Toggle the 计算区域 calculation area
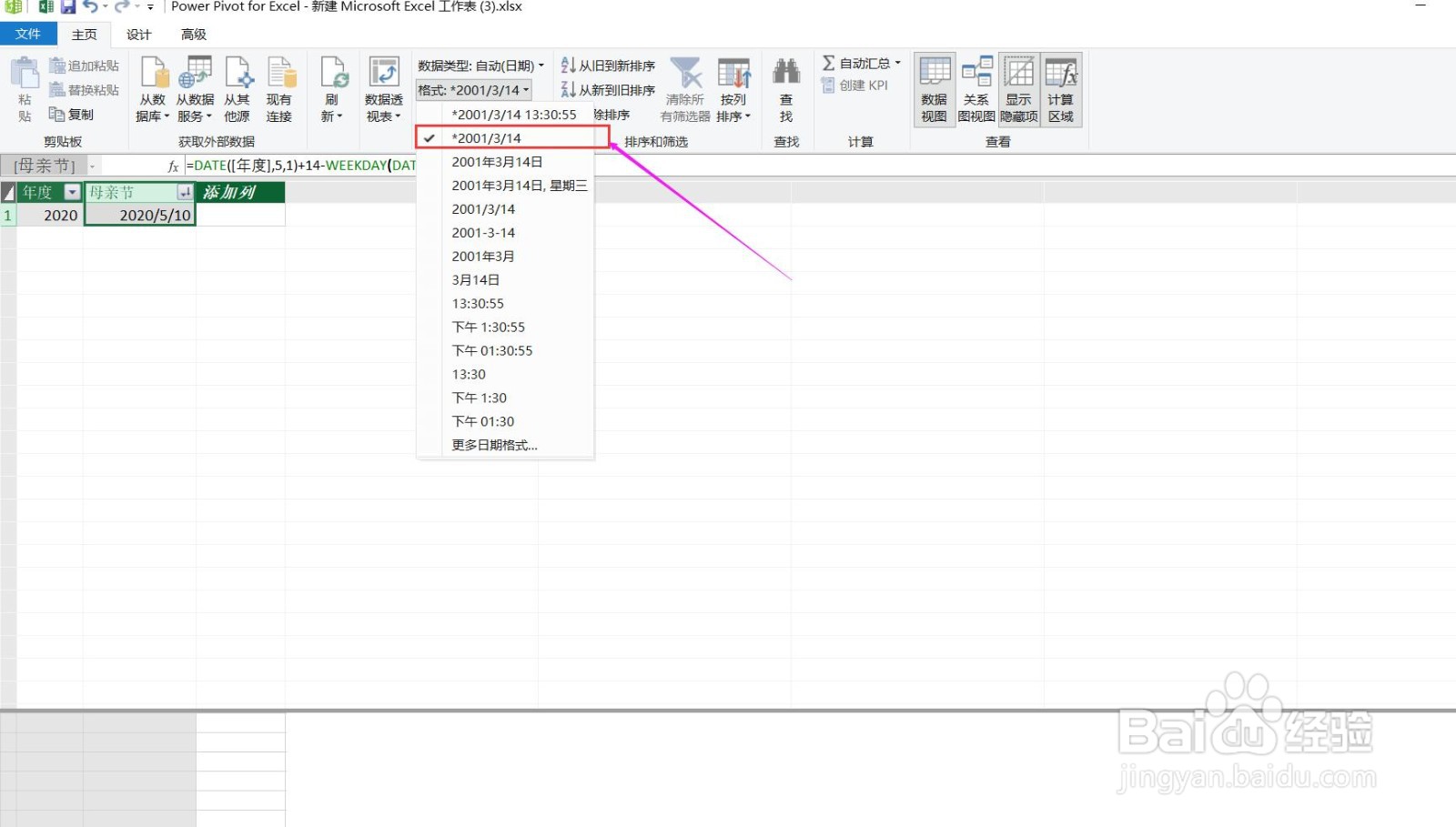 coord(1061,89)
